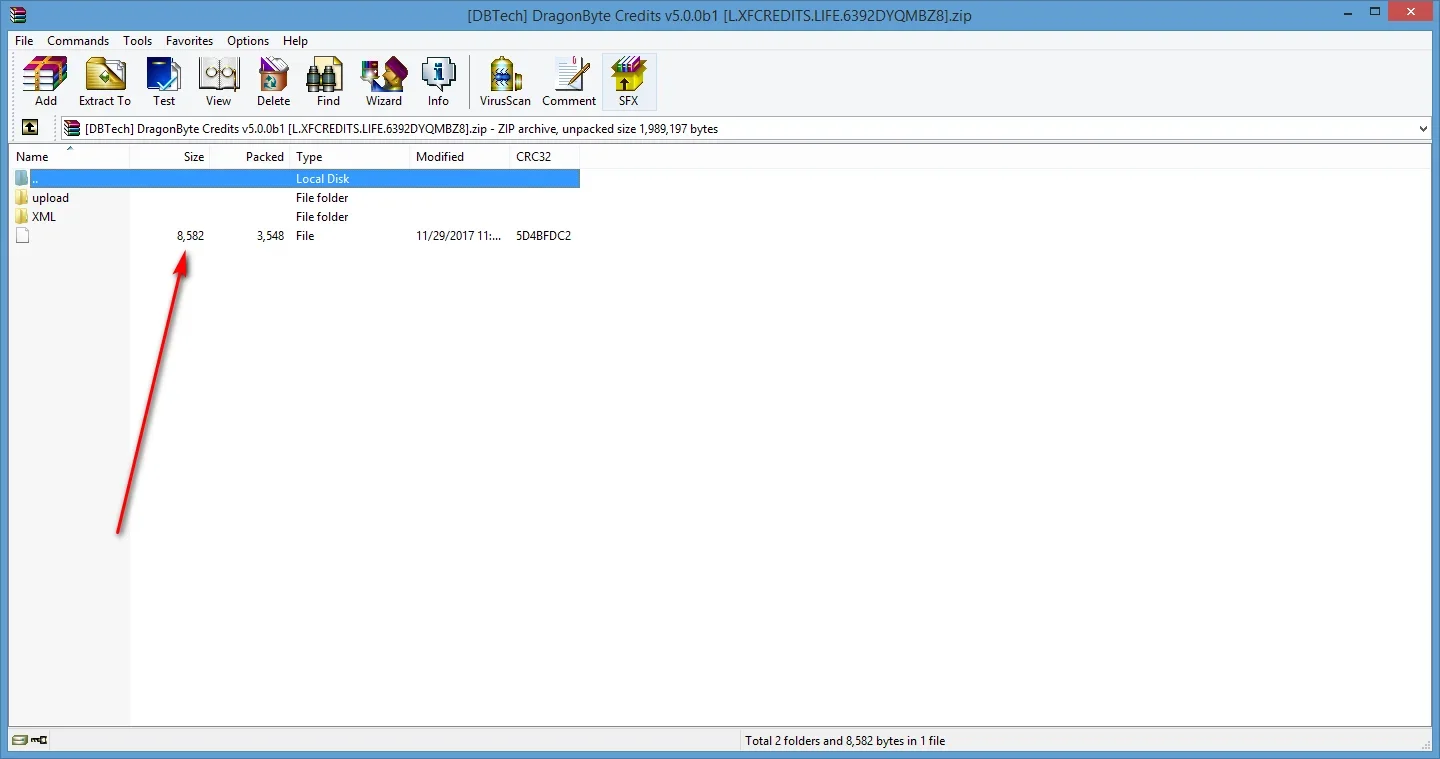Open the Tools menu
Image resolution: width=1440 pixels, height=759 pixels.
(138, 41)
